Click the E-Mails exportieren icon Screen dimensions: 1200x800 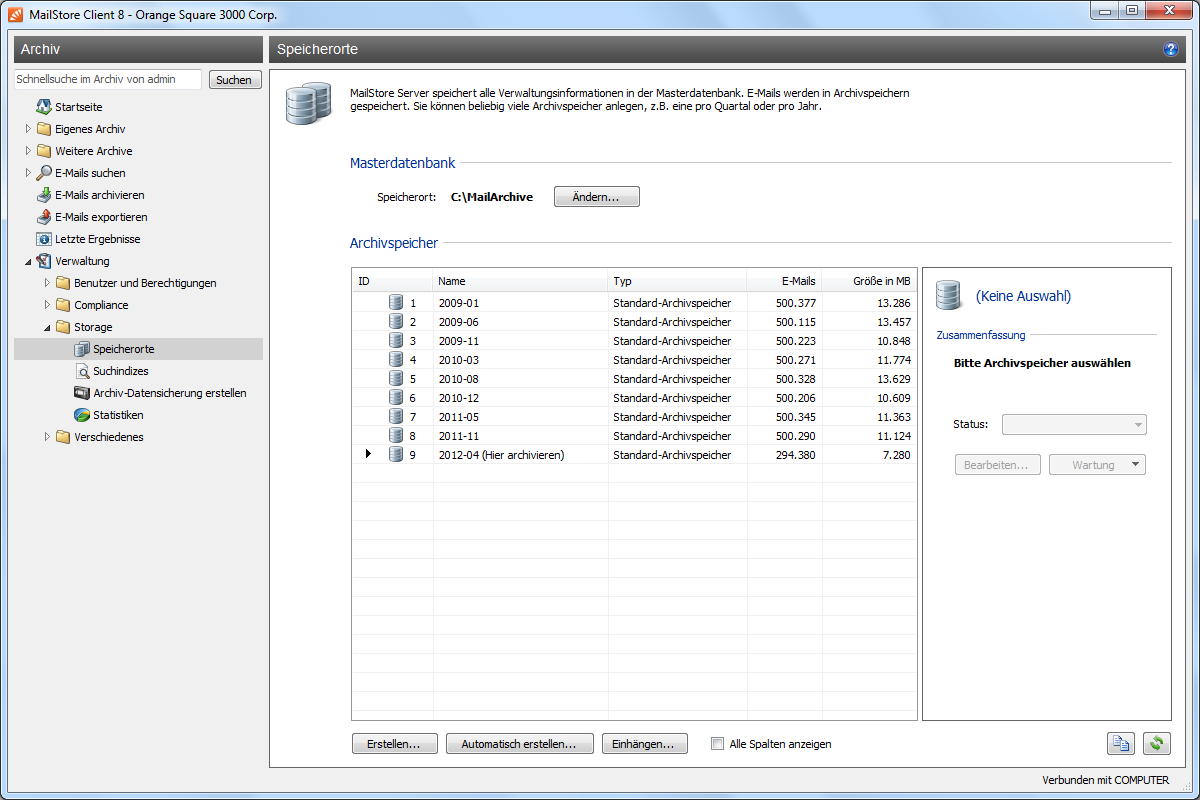(x=44, y=217)
